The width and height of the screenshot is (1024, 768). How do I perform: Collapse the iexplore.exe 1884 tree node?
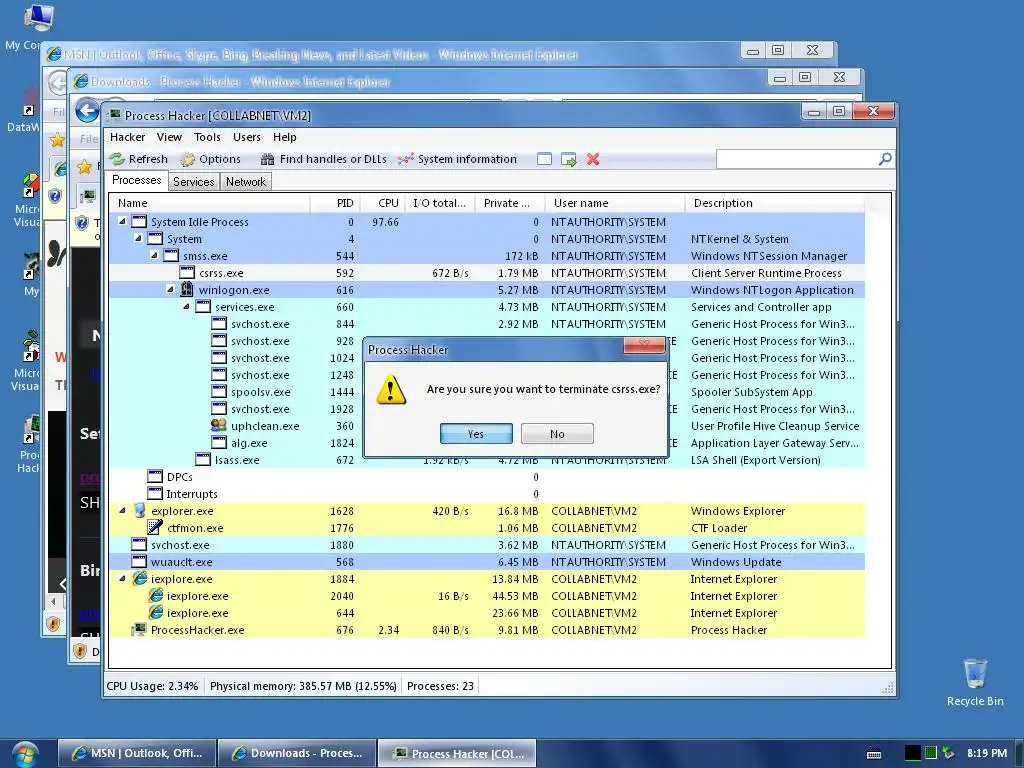coord(122,578)
